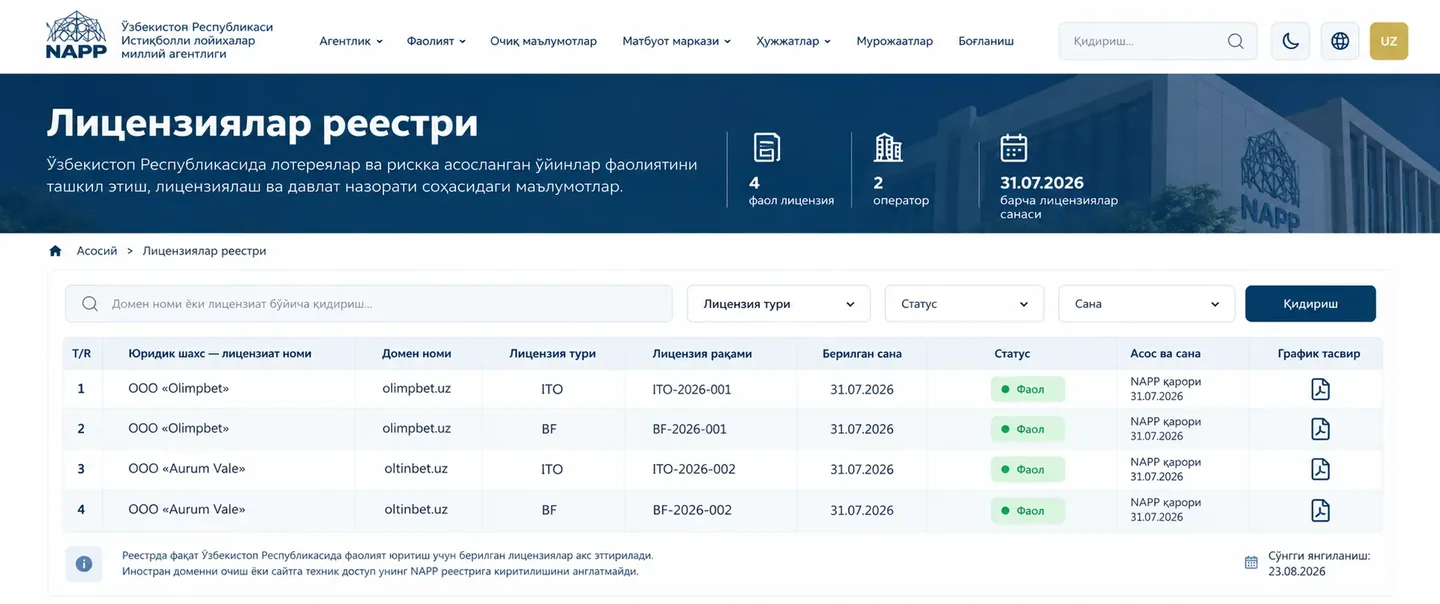This screenshot has width=1440, height=604.
Task: Click license number ITO-2026-002
Action: click(694, 469)
